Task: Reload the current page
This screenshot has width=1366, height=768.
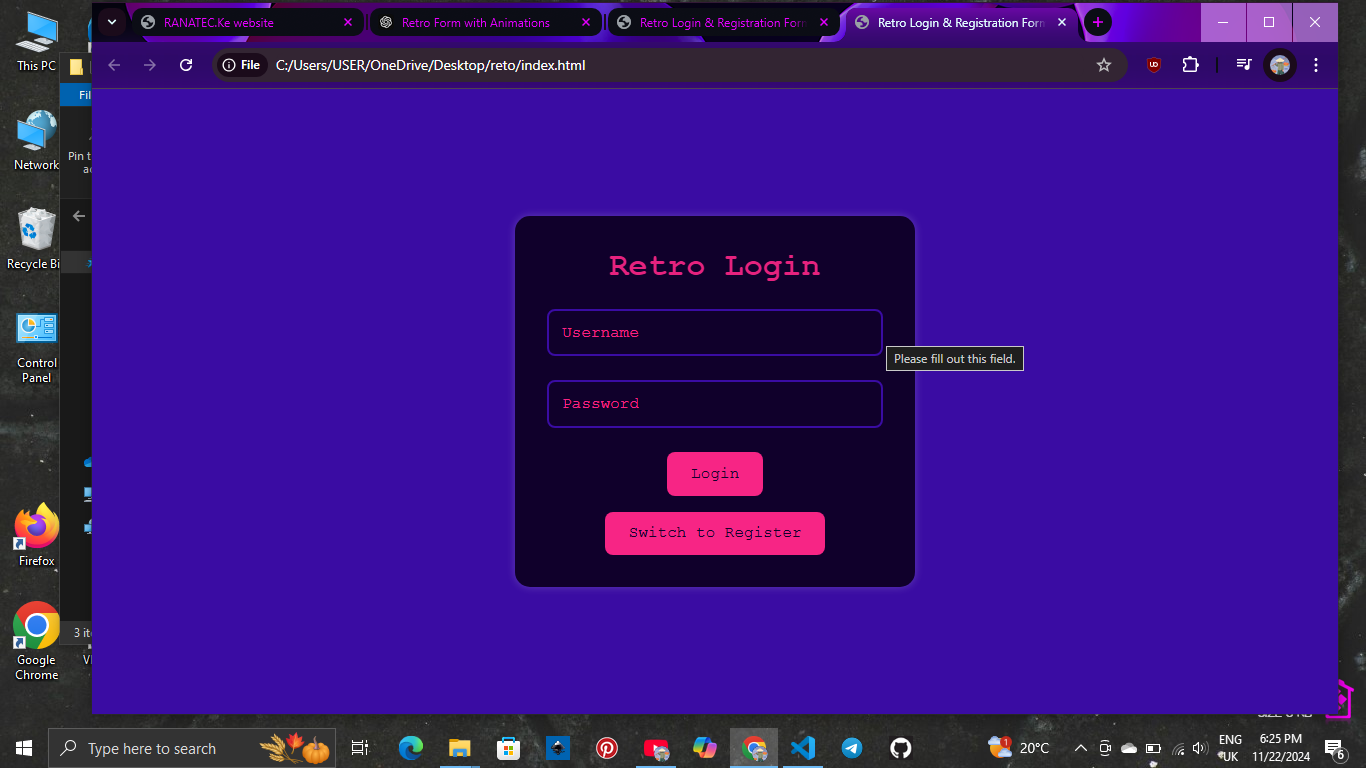Action: 186,65
